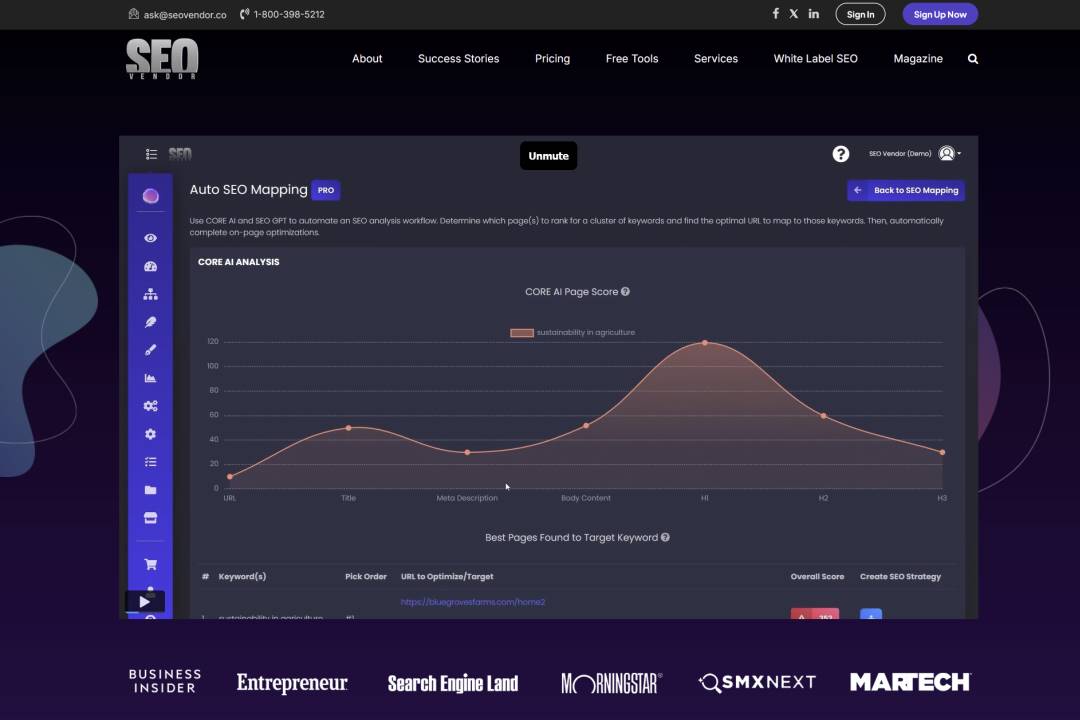This screenshot has height=720, width=1080.
Task: Open the Services navigation menu
Action: (x=715, y=59)
